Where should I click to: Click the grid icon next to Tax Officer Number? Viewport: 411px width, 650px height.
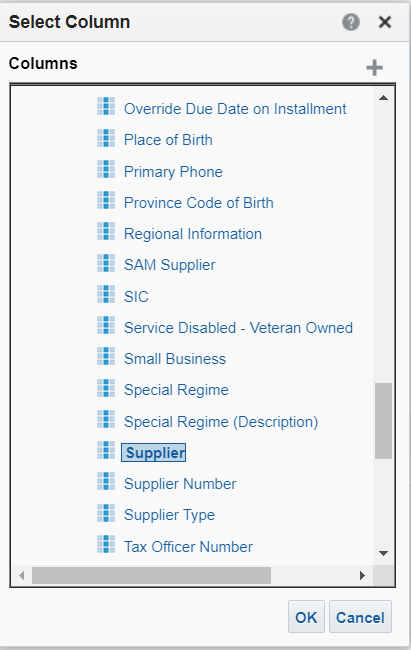(106, 544)
